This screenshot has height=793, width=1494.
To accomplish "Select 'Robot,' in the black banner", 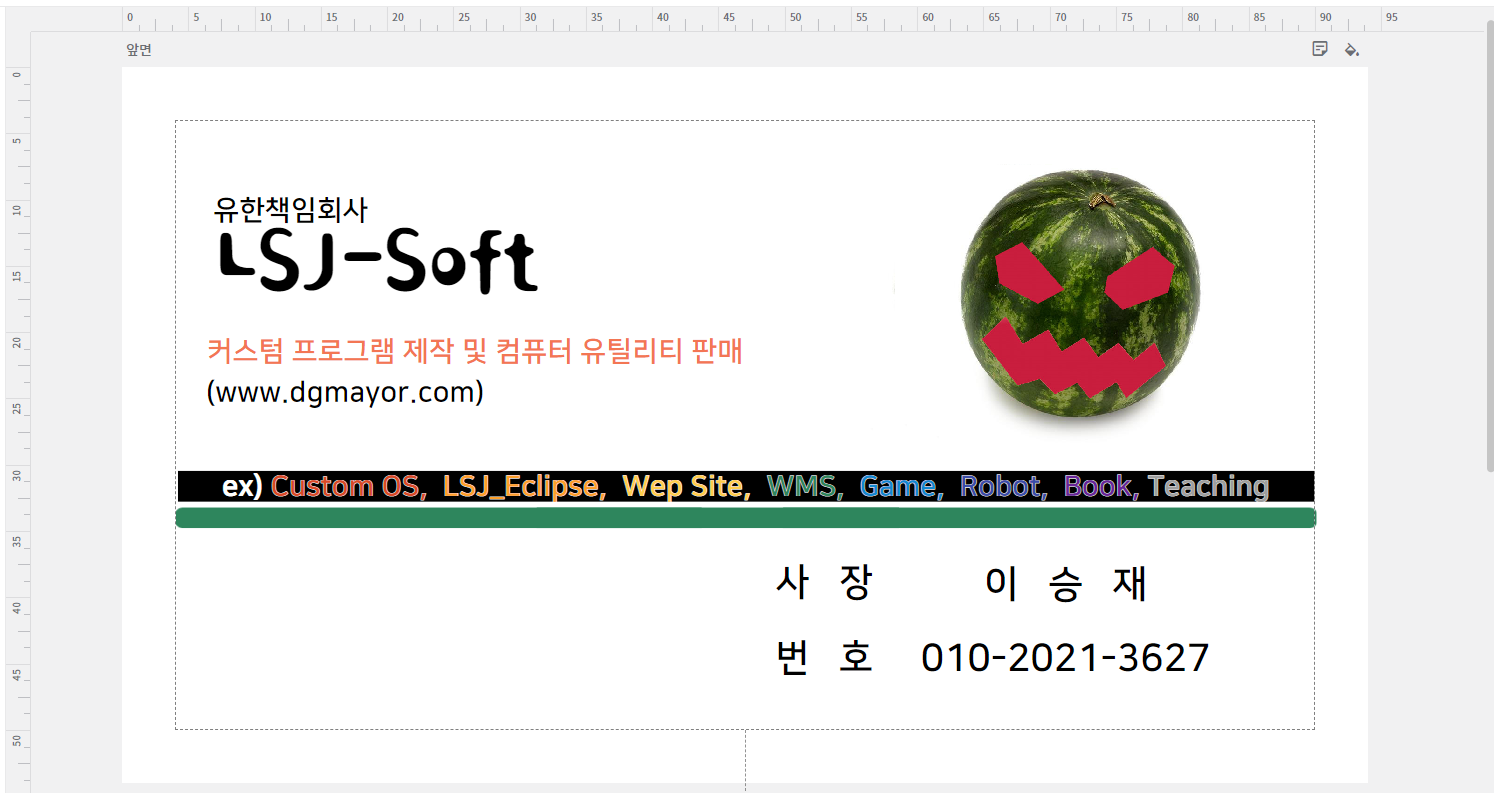I will click(x=1004, y=487).
